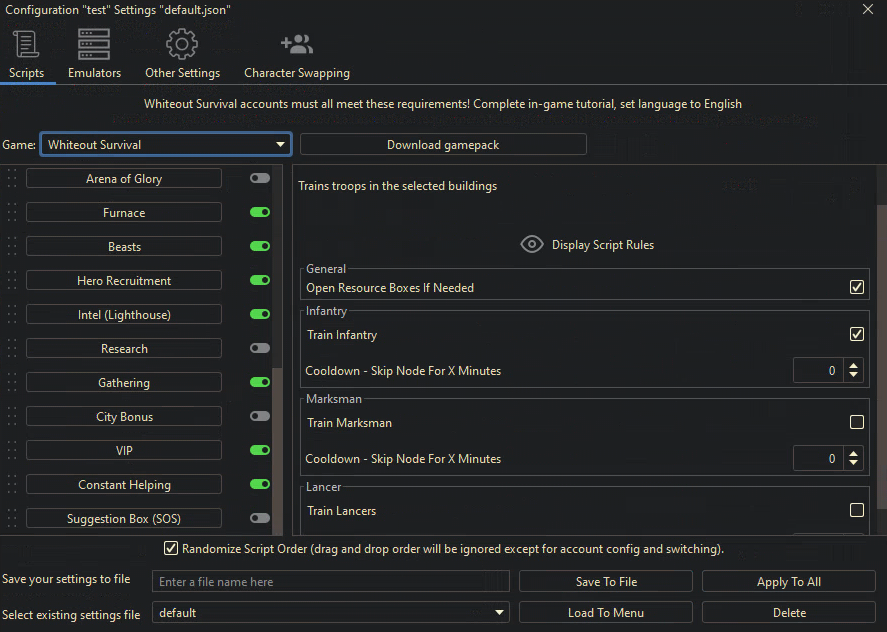This screenshot has width=887, height=632.
Task: Click the settings panel vertical scrollbar
Action: (x=882, y=356)
